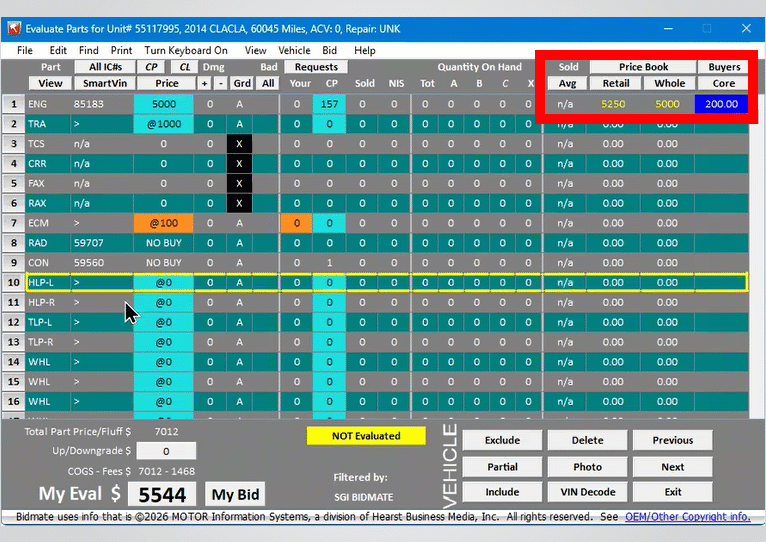Click the Previous vehicle button
The width and height of the screenshot is (766, 542).
click(673, 440)
